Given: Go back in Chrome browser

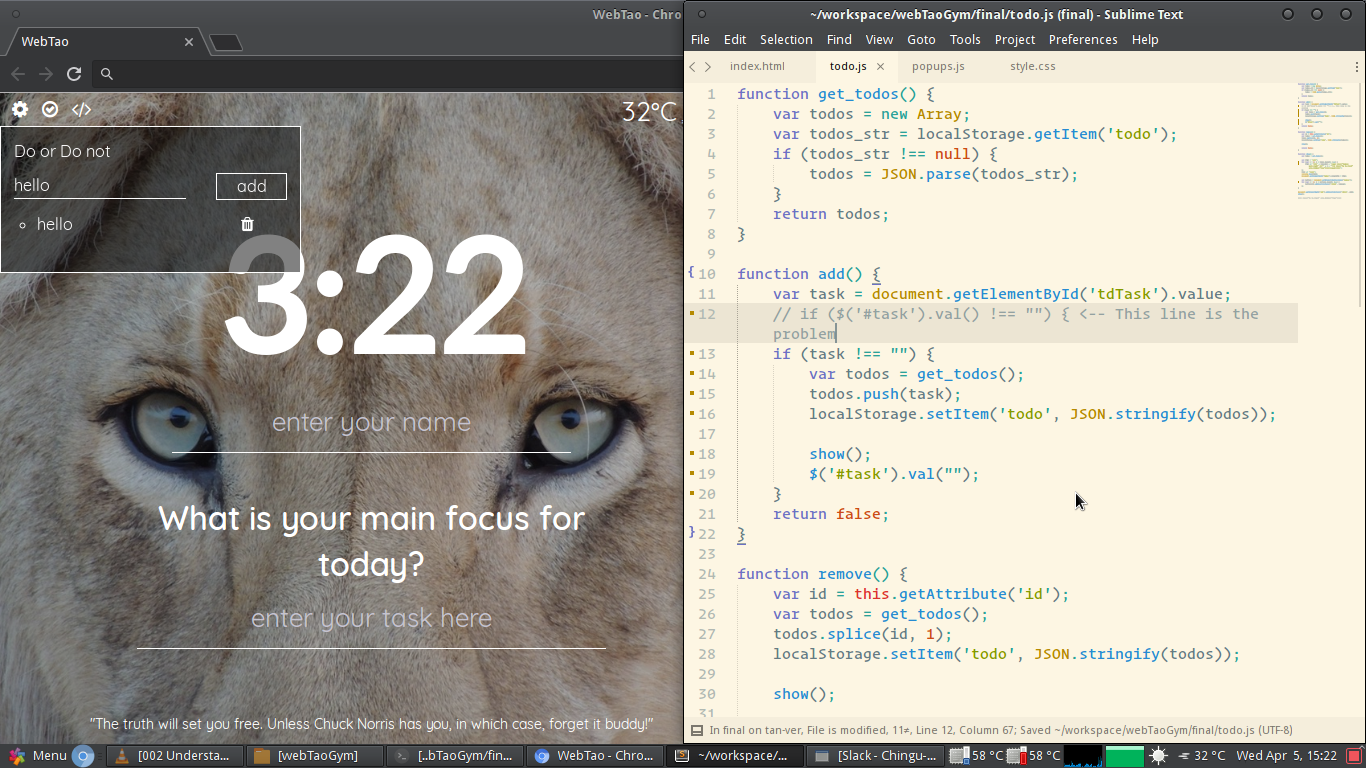Looking at the screenshot, I should point(17,74).
